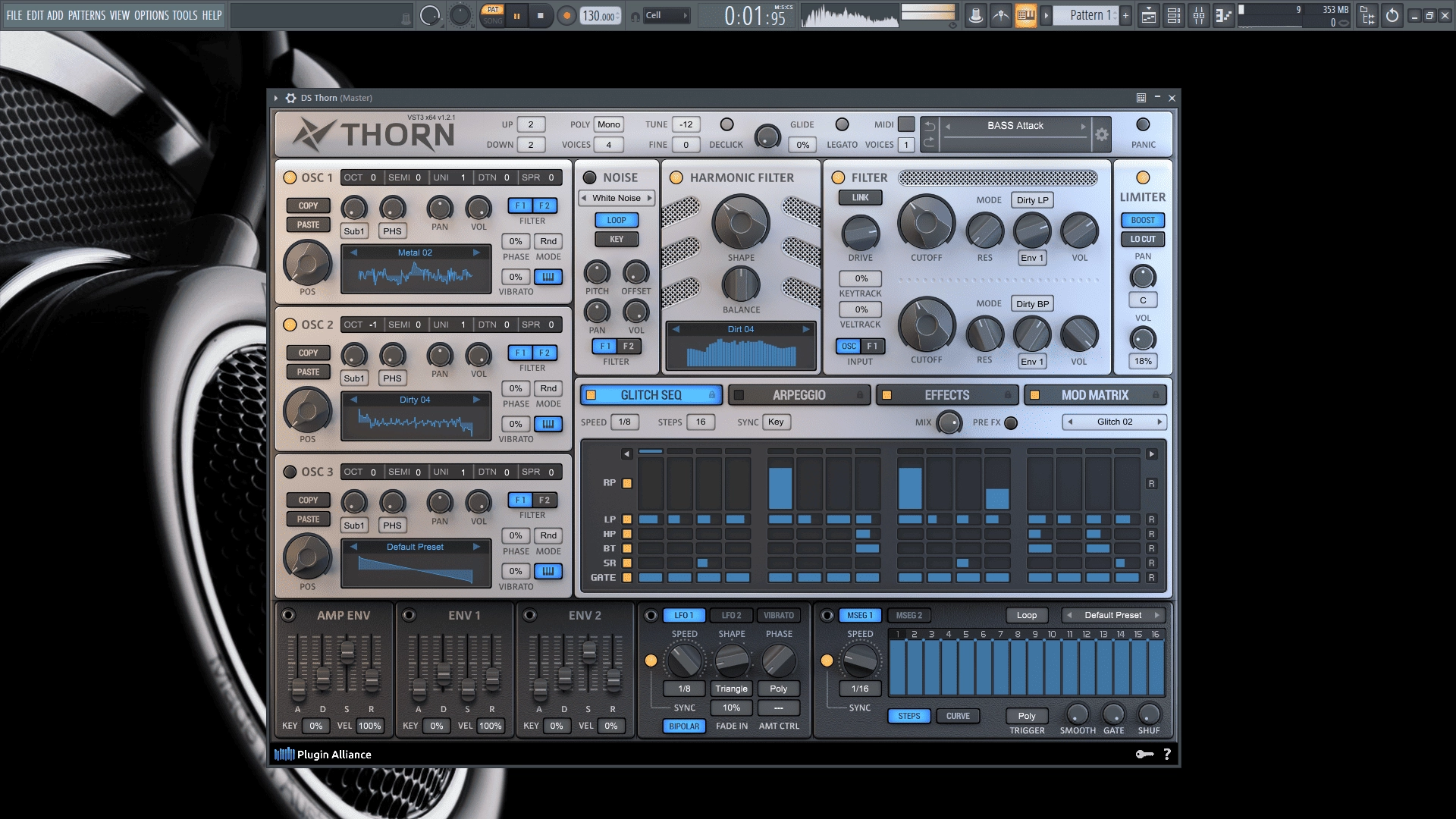Stop playback with the stop button
Image resolution: width=1456 pixels, height=819 pixels.
point(541,15)
